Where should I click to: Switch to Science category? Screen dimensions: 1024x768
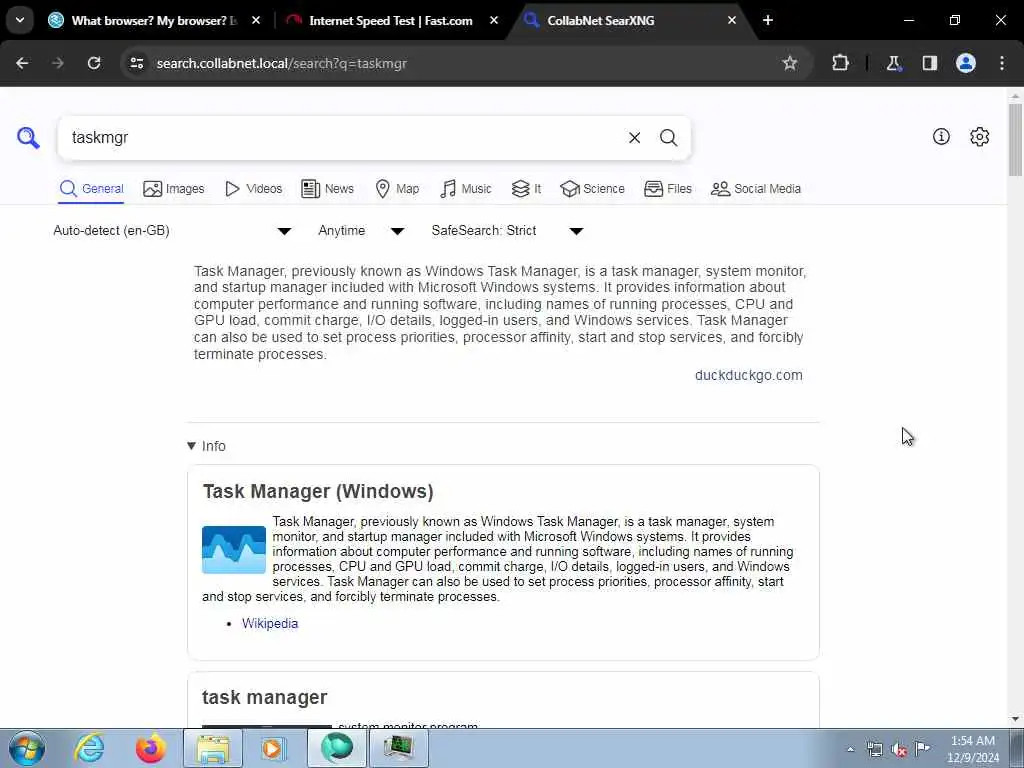click(x=592, y=189)
